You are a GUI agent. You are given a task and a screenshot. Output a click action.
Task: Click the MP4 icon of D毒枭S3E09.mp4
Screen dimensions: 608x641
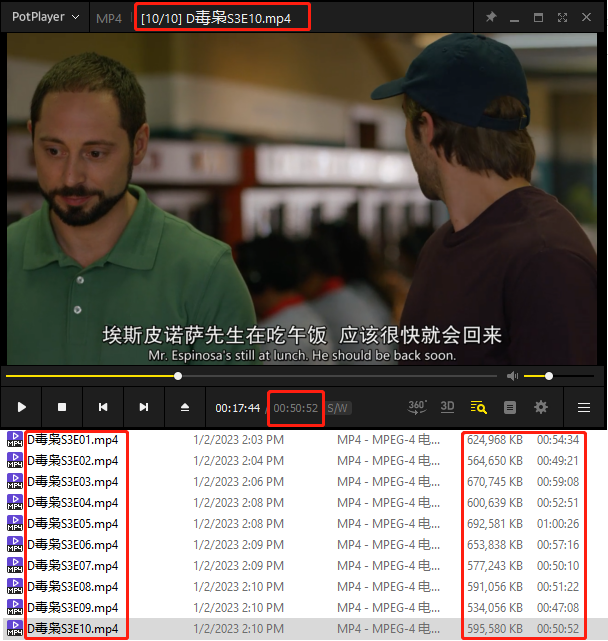coord(15,608)
